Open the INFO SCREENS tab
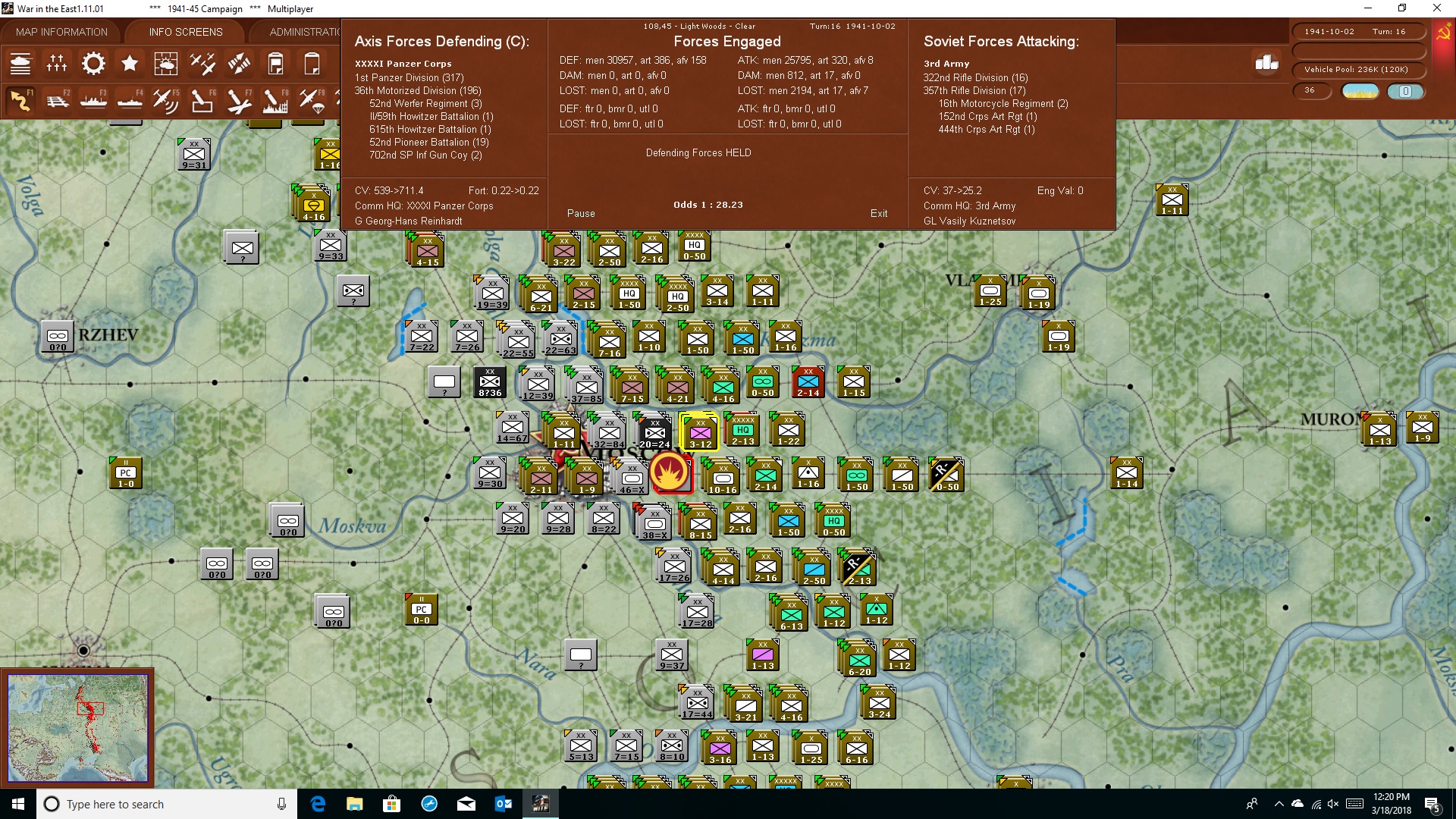The width and height of the screenshot is (1456, 819). [186, 32]
